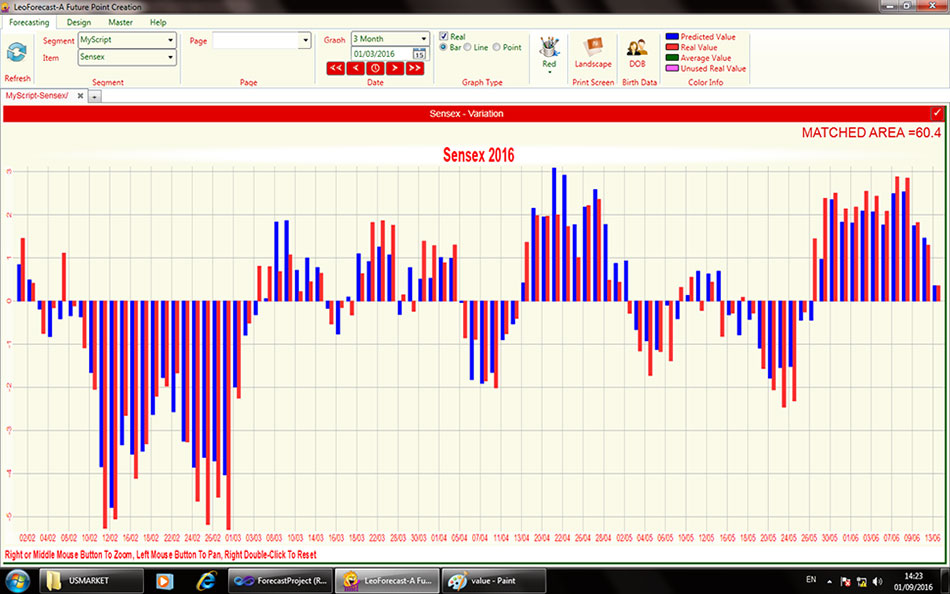Click the clock reset date button
The image size is (950, 594).
pyautogui.click(x=375, y=68)
